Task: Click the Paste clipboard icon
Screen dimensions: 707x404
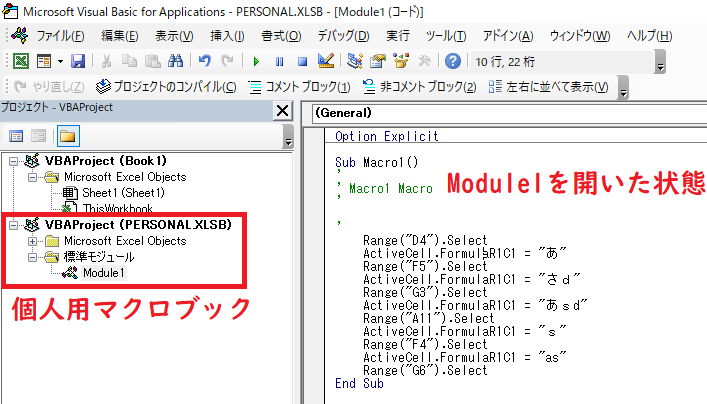Action: (152, 61)
